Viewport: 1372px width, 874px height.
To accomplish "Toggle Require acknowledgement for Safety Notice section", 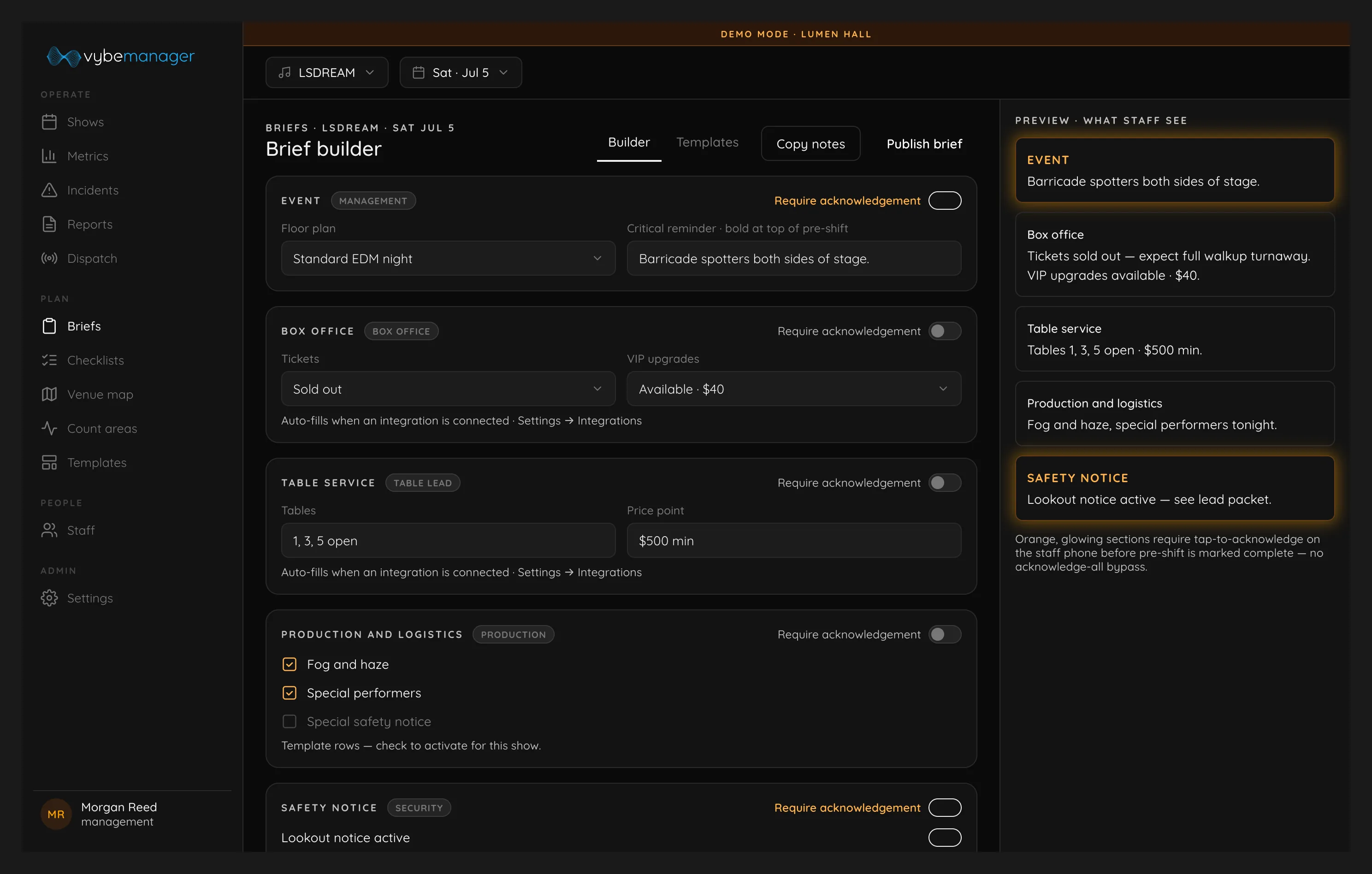I will pos(945,807).
